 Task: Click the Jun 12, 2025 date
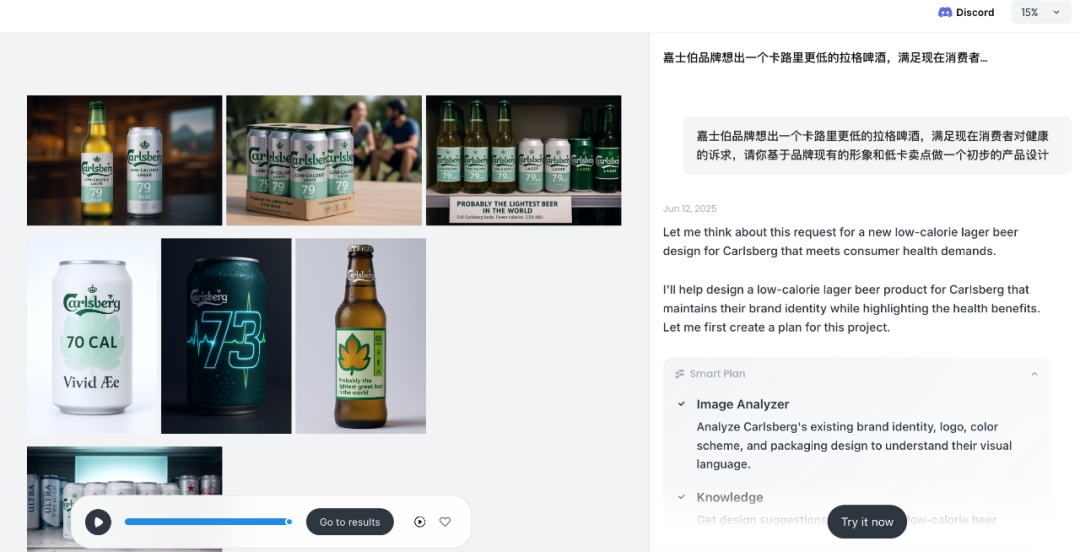[x=689, y=209]
